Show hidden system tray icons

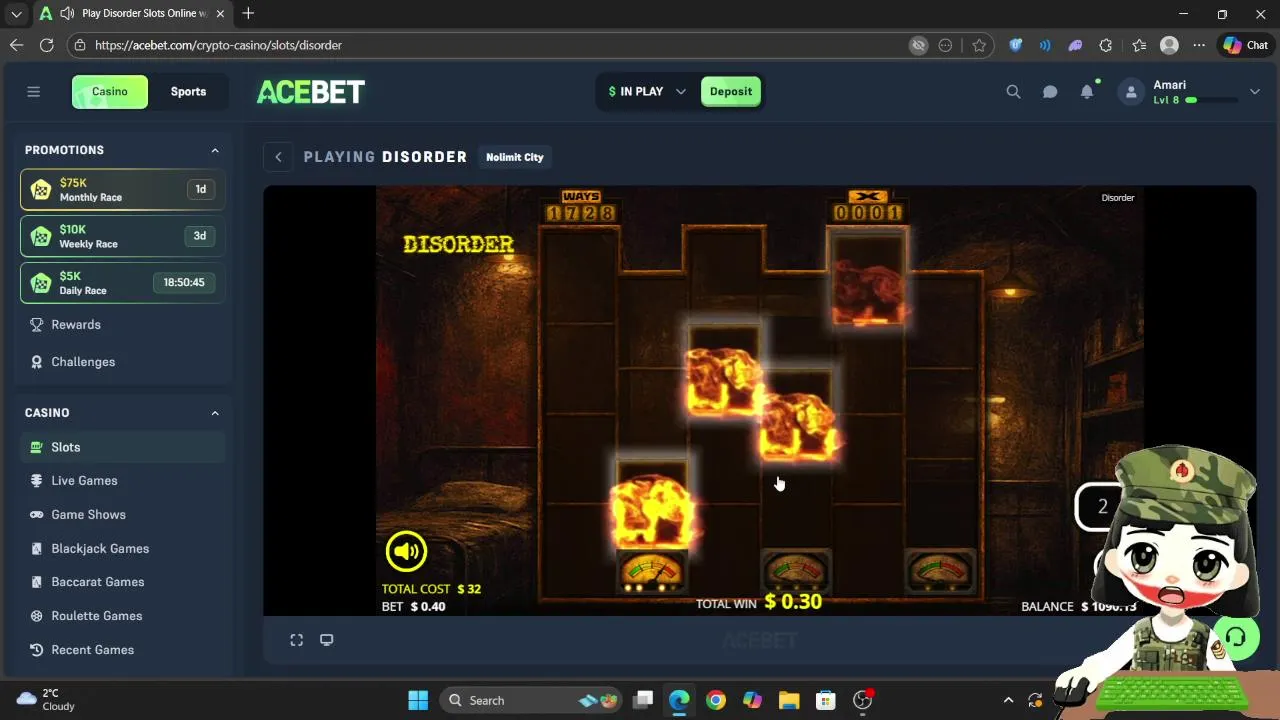pyautogui.click(x=1008, y=700)
